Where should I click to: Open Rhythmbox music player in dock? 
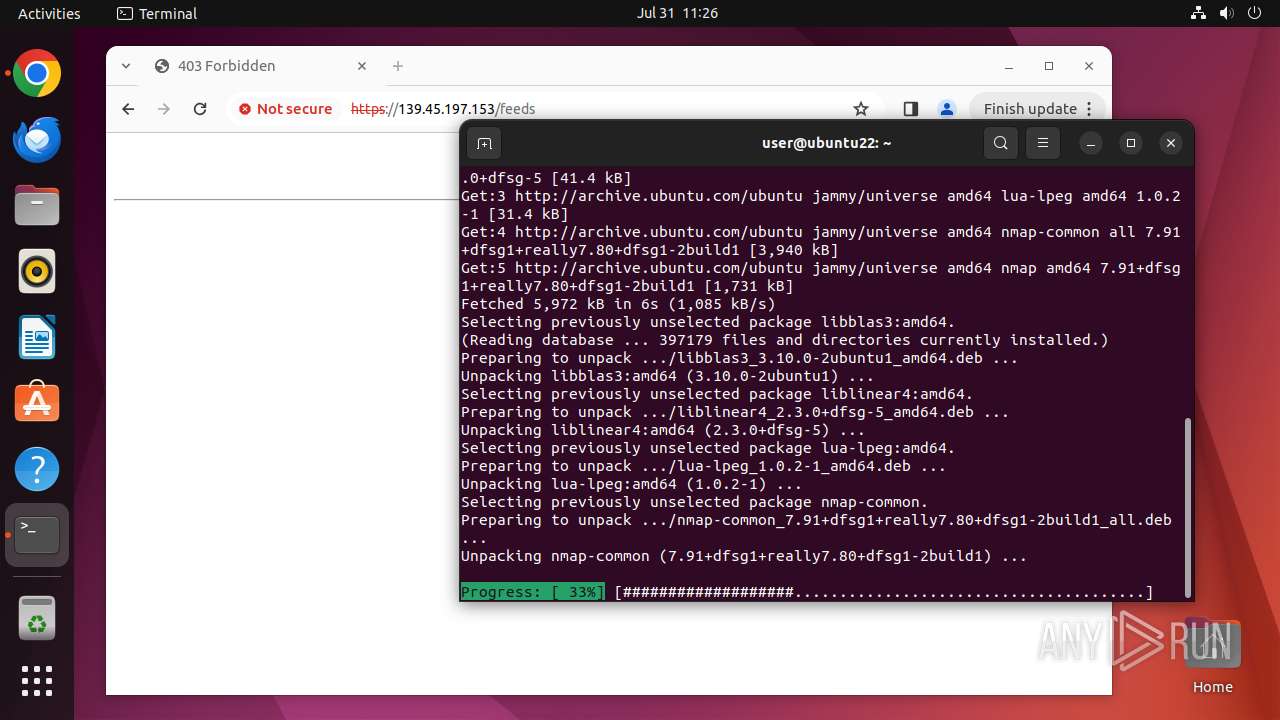[37, 271]
